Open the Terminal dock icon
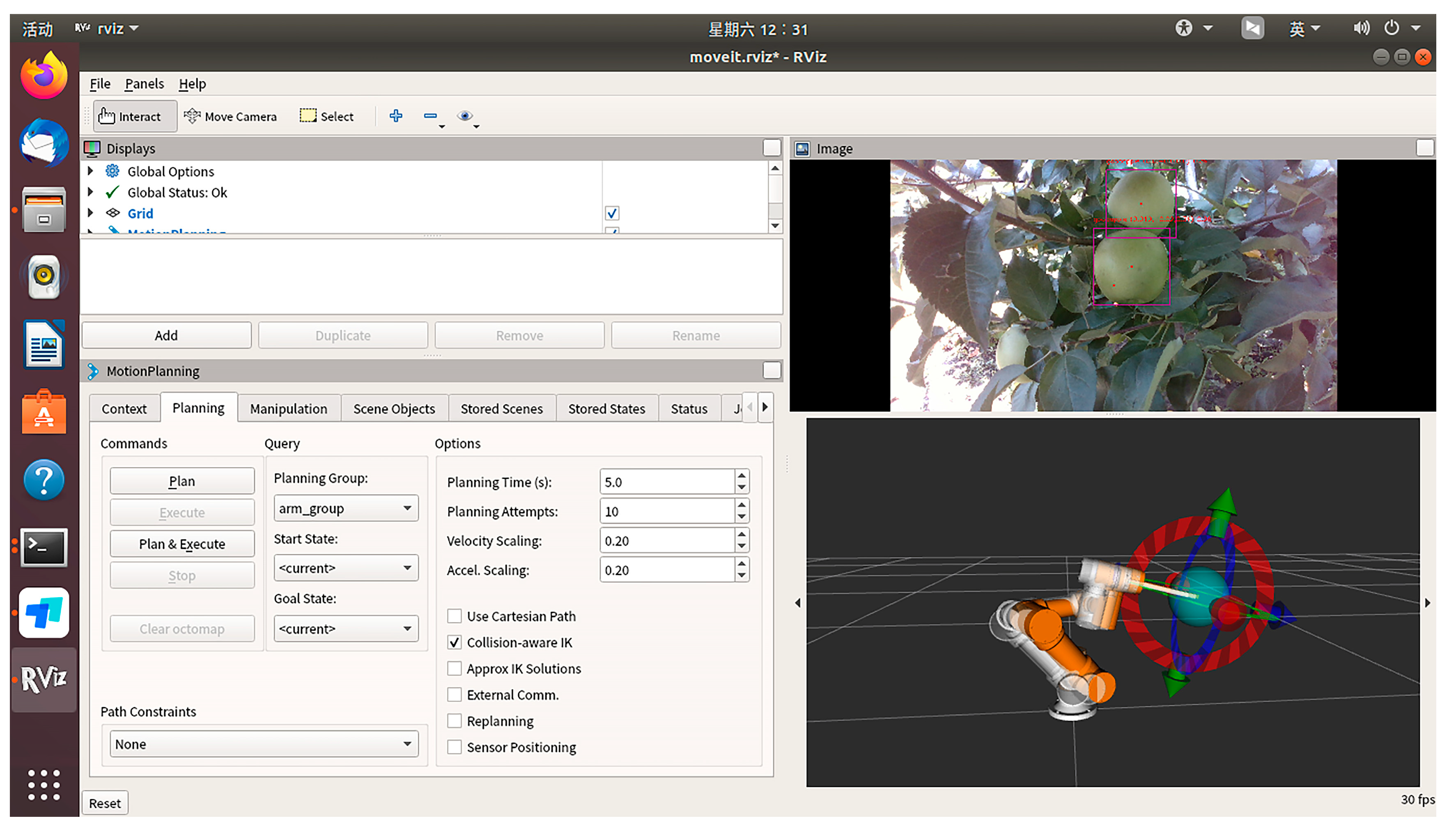 coord(44,547)
